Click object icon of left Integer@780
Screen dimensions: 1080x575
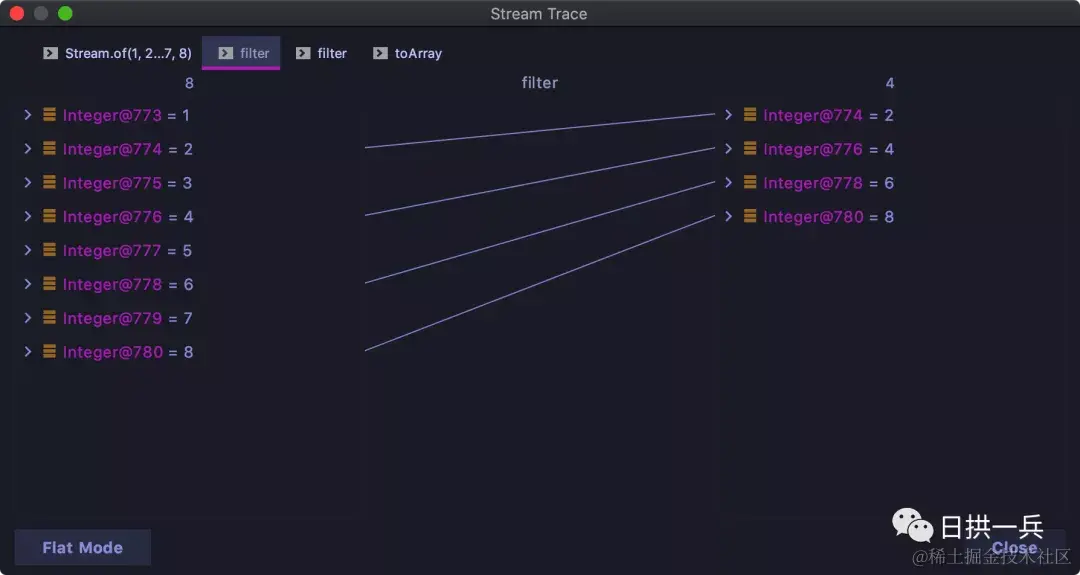click(50, 351)
